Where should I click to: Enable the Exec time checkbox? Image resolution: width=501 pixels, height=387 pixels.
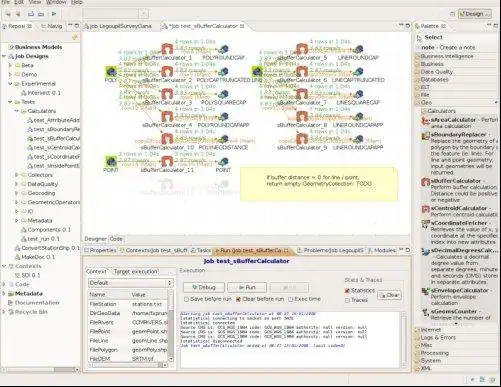[291, 299]
